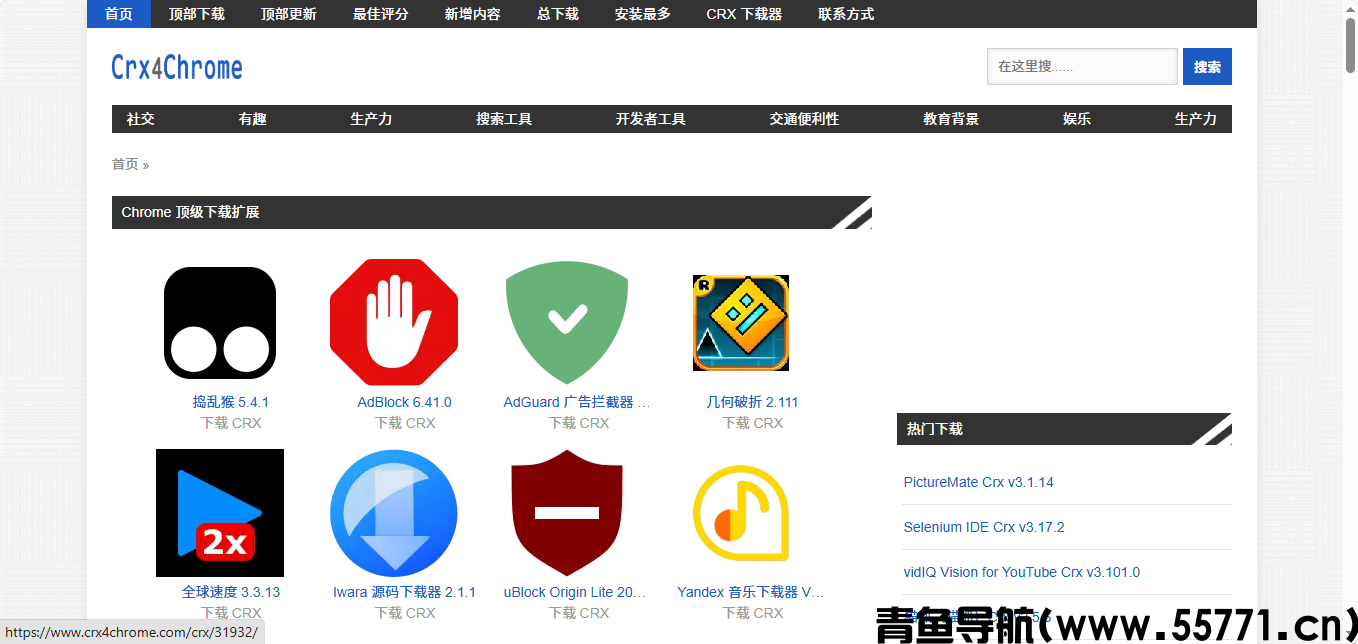The height and width of the screenshot is (644, 1358).
Task: Focus the 在这里搜 search field
Action: tap(1082, 67)
